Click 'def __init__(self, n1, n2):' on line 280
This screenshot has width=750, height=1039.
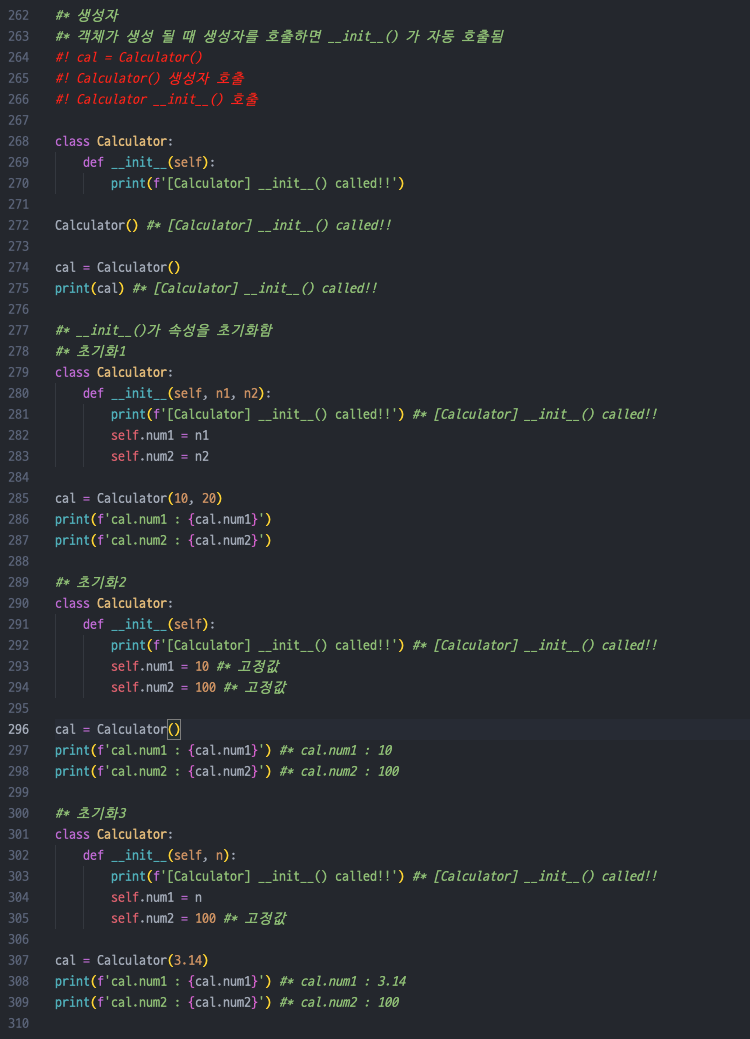(177, 393)
